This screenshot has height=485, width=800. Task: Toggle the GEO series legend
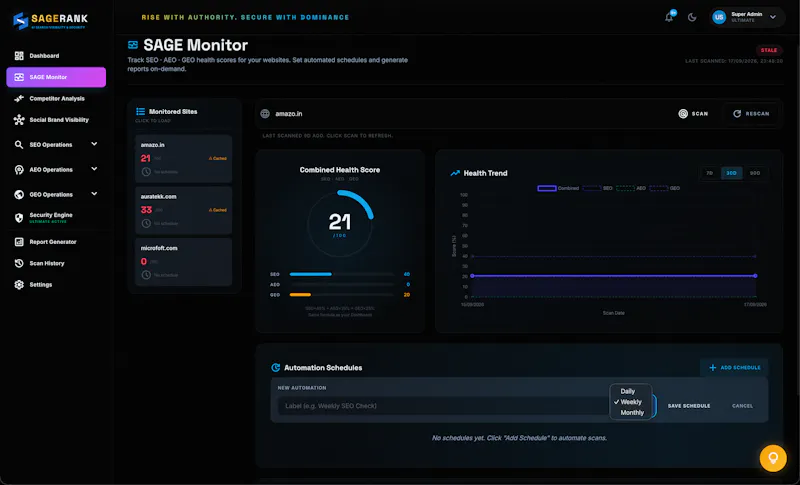(664, 188)
